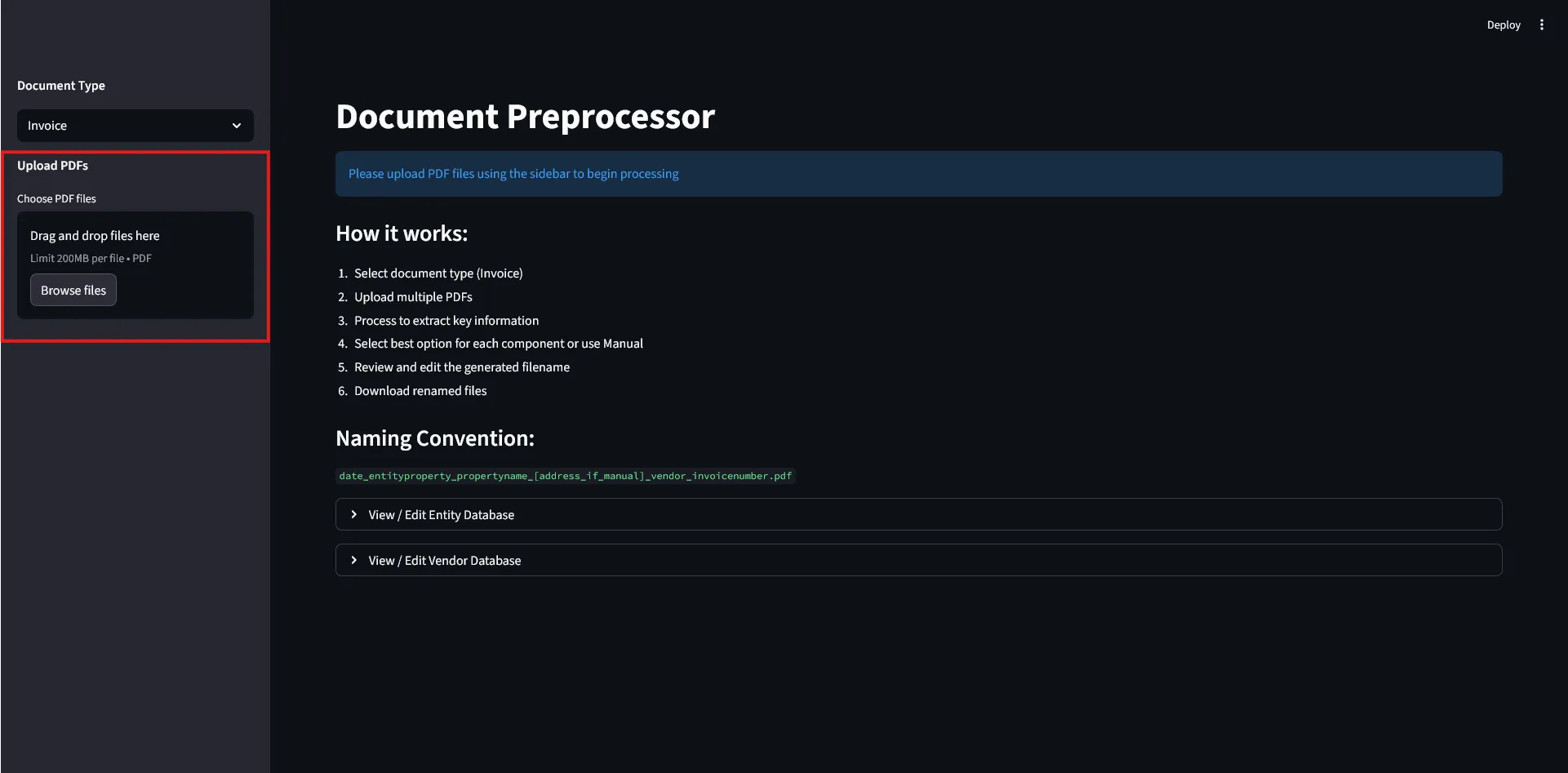Viewport: 1568px width, 773px height.
Task: Select Invoice from the document type selector
Action: [x=135, y=126]
